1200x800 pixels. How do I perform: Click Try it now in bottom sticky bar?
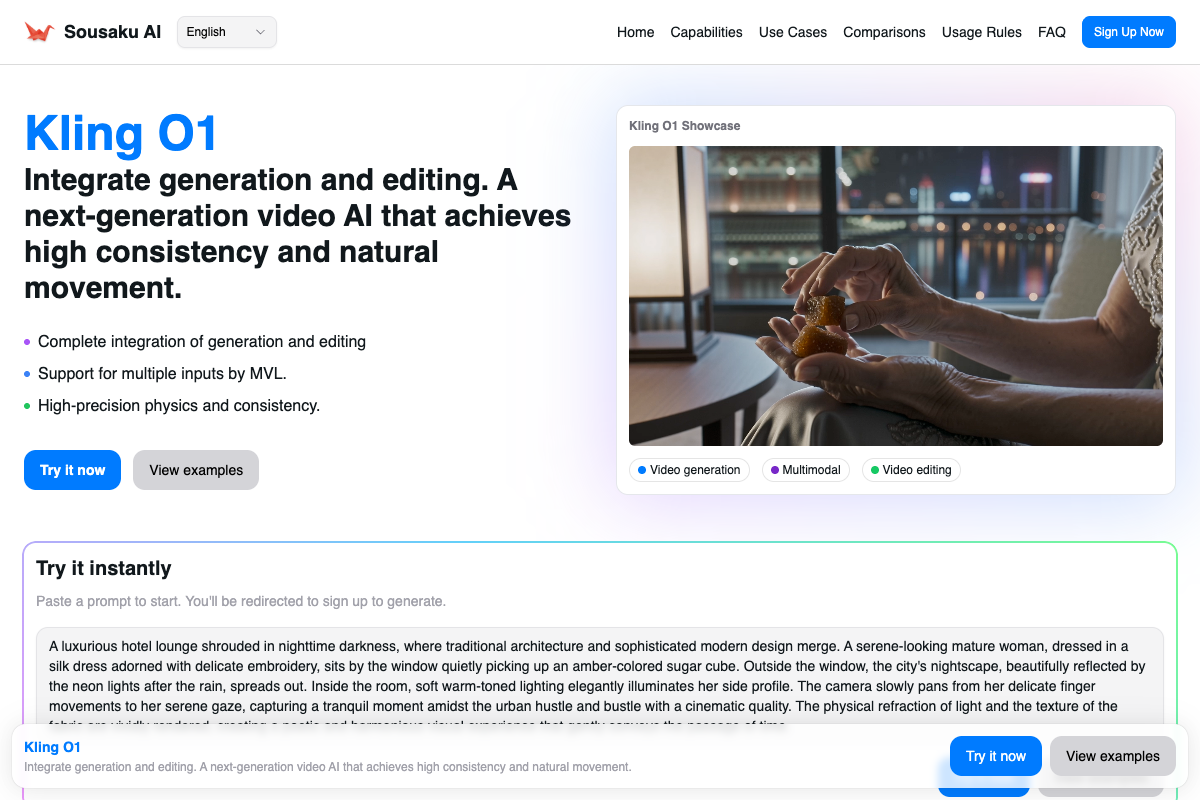[995, 756]
